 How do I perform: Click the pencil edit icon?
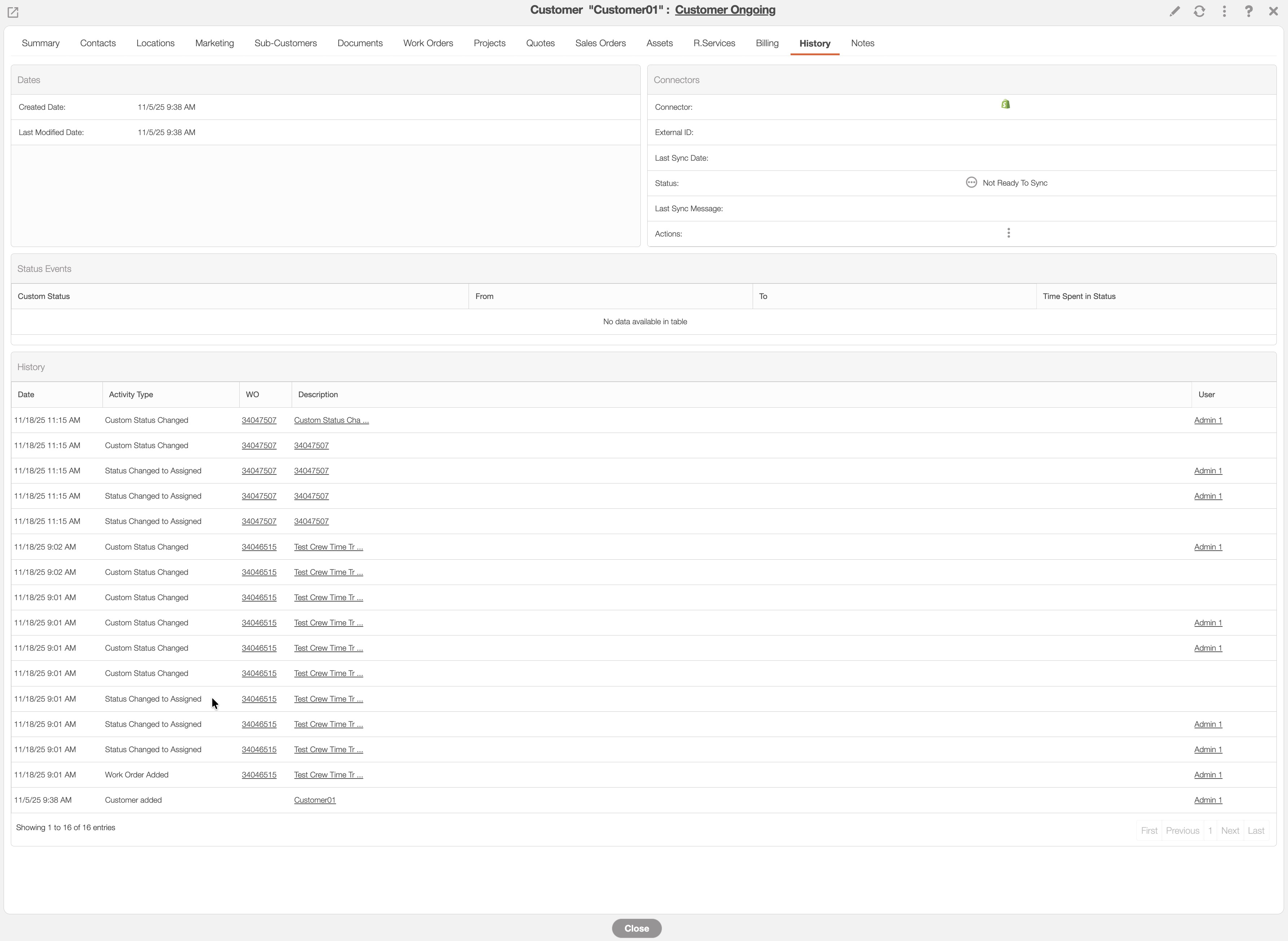pos(1174,12)
